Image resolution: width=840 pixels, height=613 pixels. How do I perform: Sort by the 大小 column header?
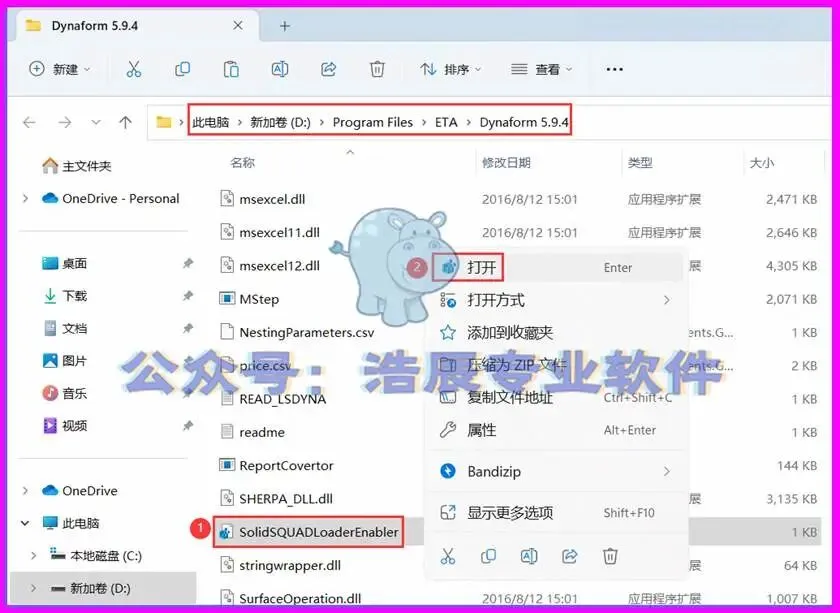point(762,162)
